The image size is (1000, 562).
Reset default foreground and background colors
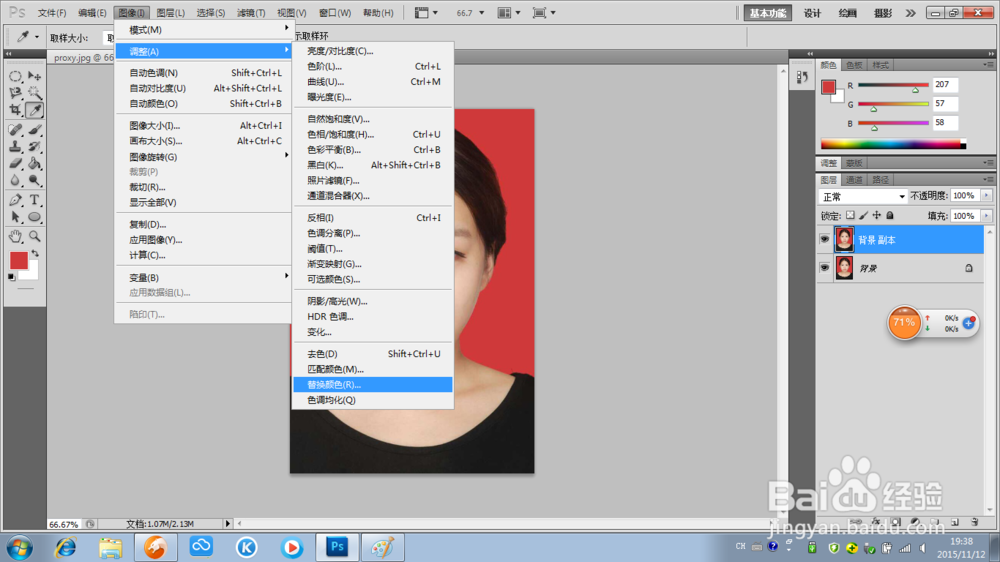[x=11, y=277]
